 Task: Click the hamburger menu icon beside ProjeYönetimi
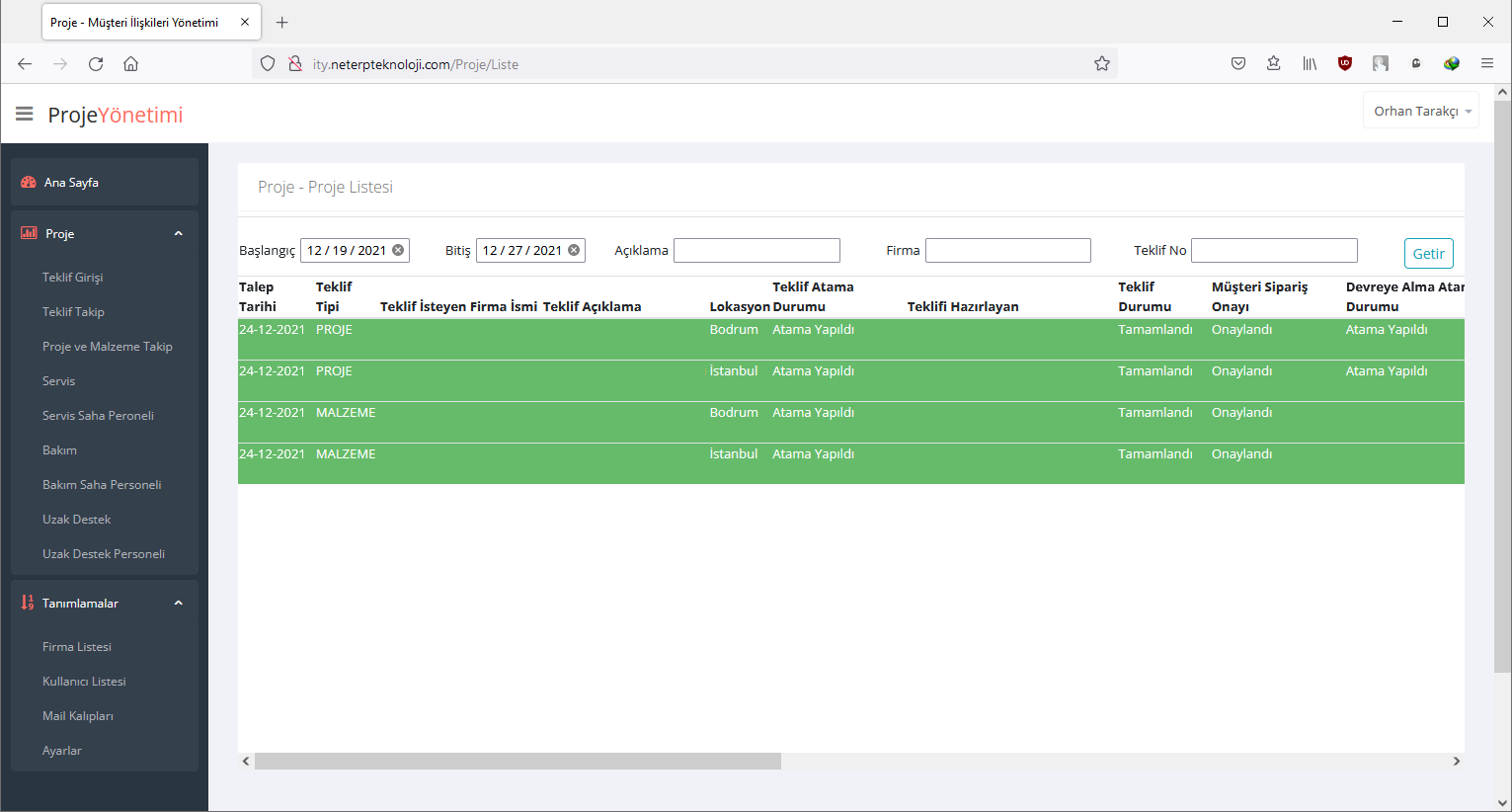(x=25, y=115)
